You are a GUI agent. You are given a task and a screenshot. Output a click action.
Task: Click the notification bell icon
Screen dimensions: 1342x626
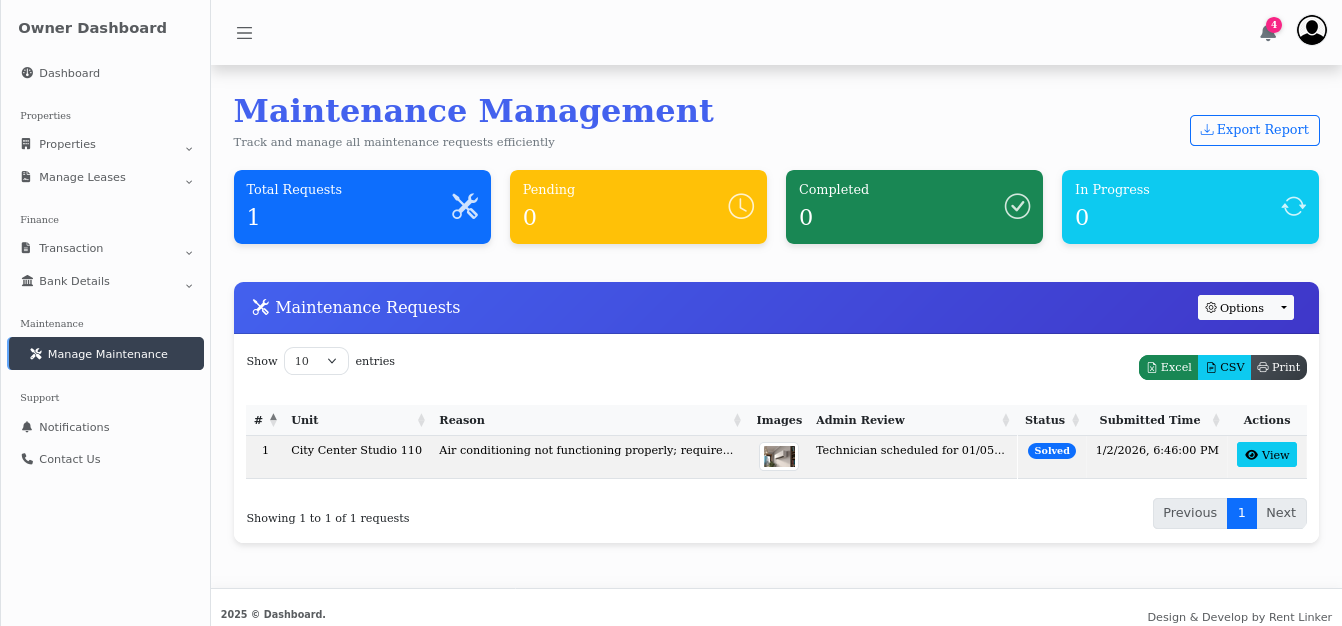(1265, 32)
